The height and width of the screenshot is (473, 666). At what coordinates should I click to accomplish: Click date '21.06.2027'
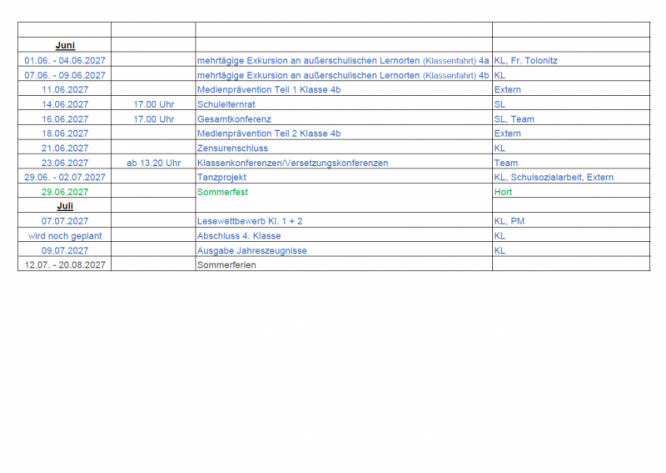coord(65,148)
